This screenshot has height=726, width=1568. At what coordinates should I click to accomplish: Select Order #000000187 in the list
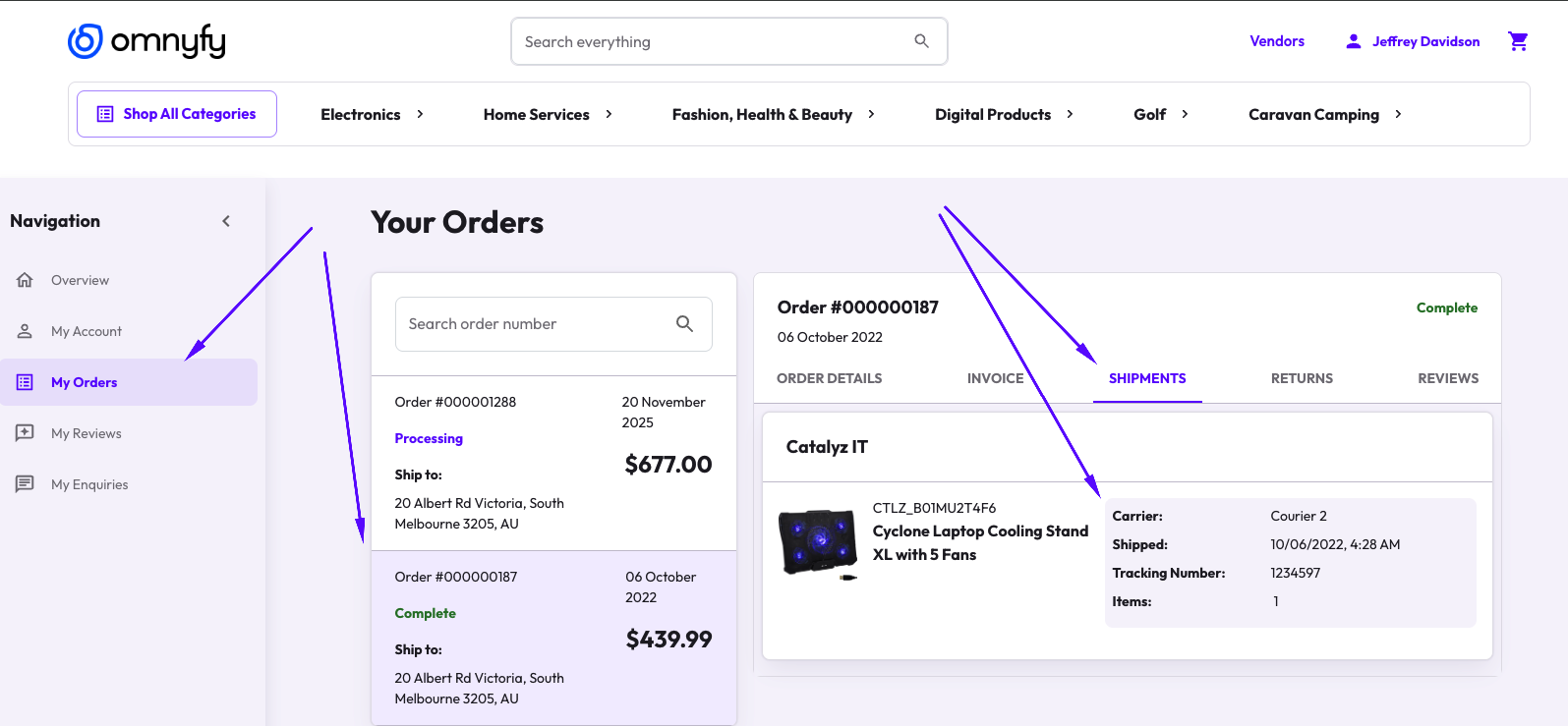pos(553,638)
